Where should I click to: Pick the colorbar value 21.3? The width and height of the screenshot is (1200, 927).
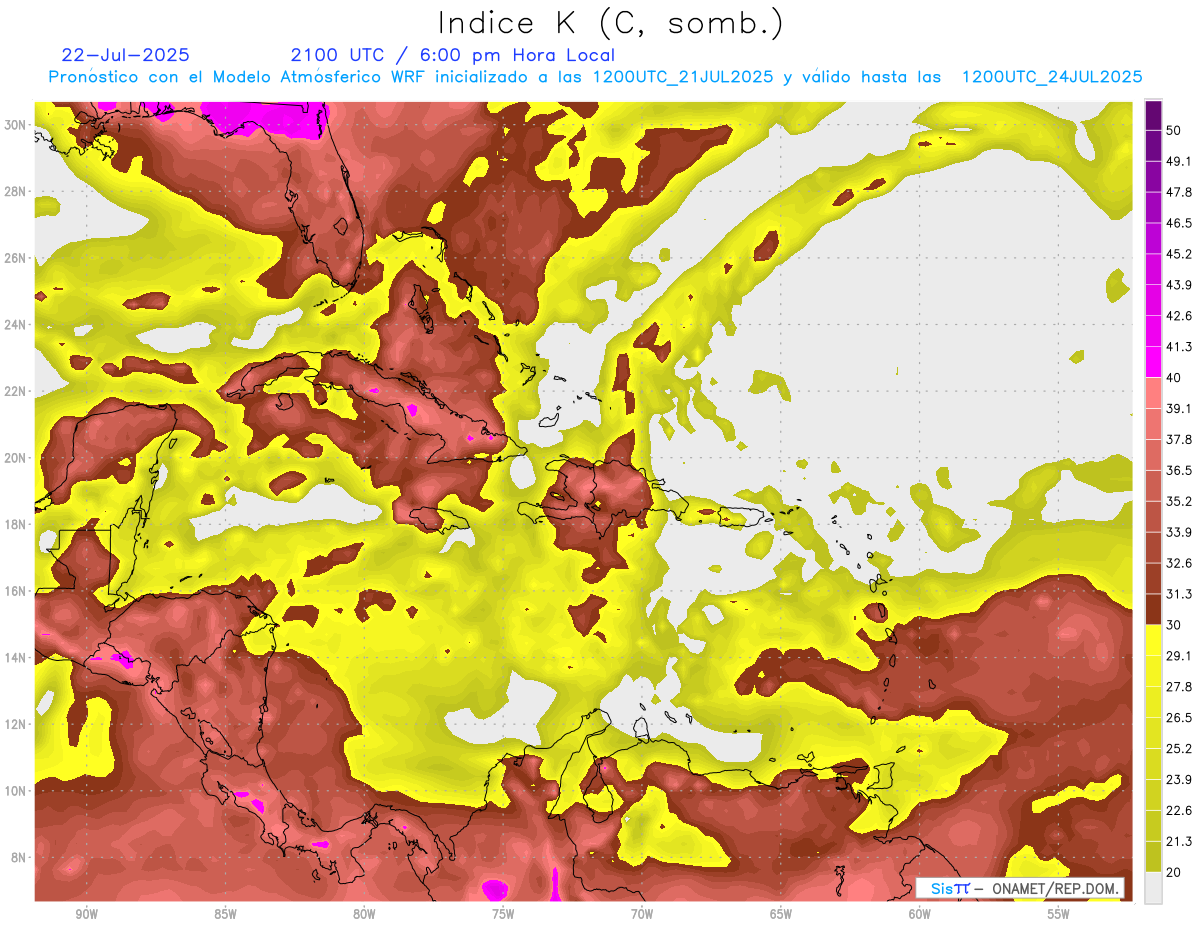coord(1179,841)
